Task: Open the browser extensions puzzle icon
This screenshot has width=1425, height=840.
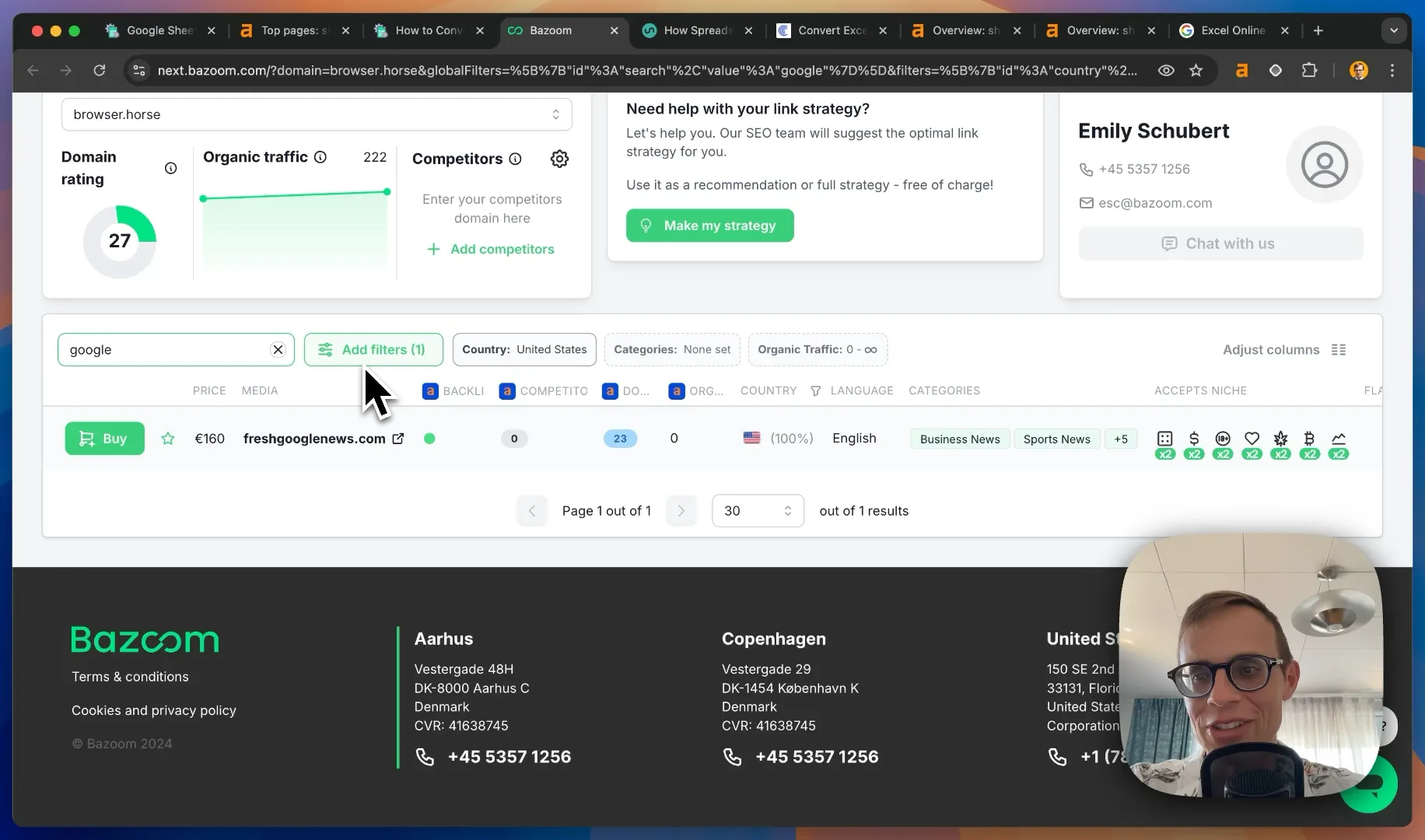Action: [x=1310, y=71]
